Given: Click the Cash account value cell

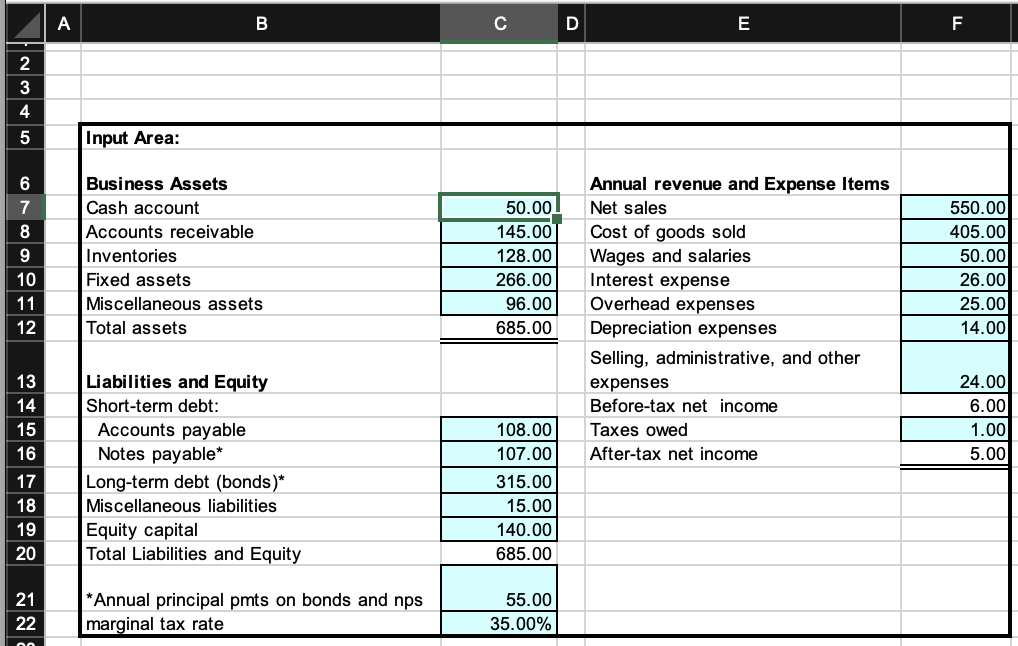Looking at the screenshot, I should (x=498, y=208).
